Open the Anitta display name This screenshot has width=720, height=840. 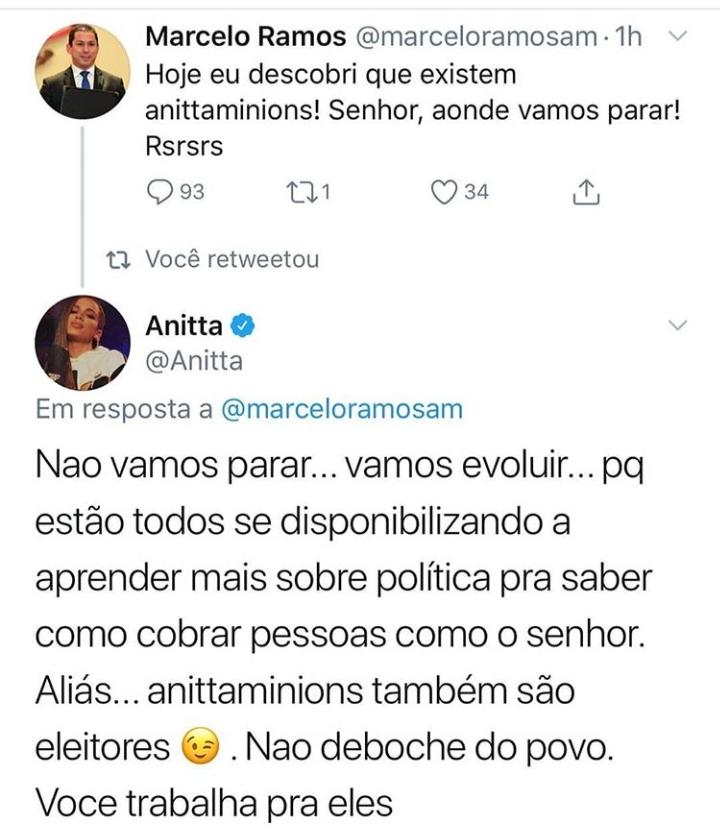coord(184,325)
